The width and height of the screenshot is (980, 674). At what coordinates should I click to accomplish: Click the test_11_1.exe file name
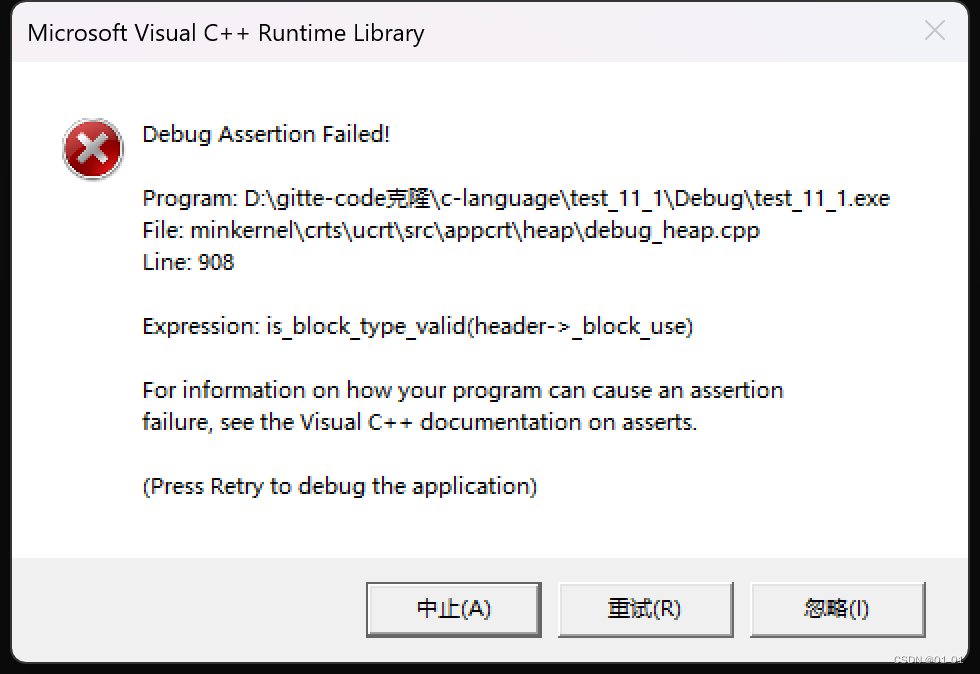822,198
